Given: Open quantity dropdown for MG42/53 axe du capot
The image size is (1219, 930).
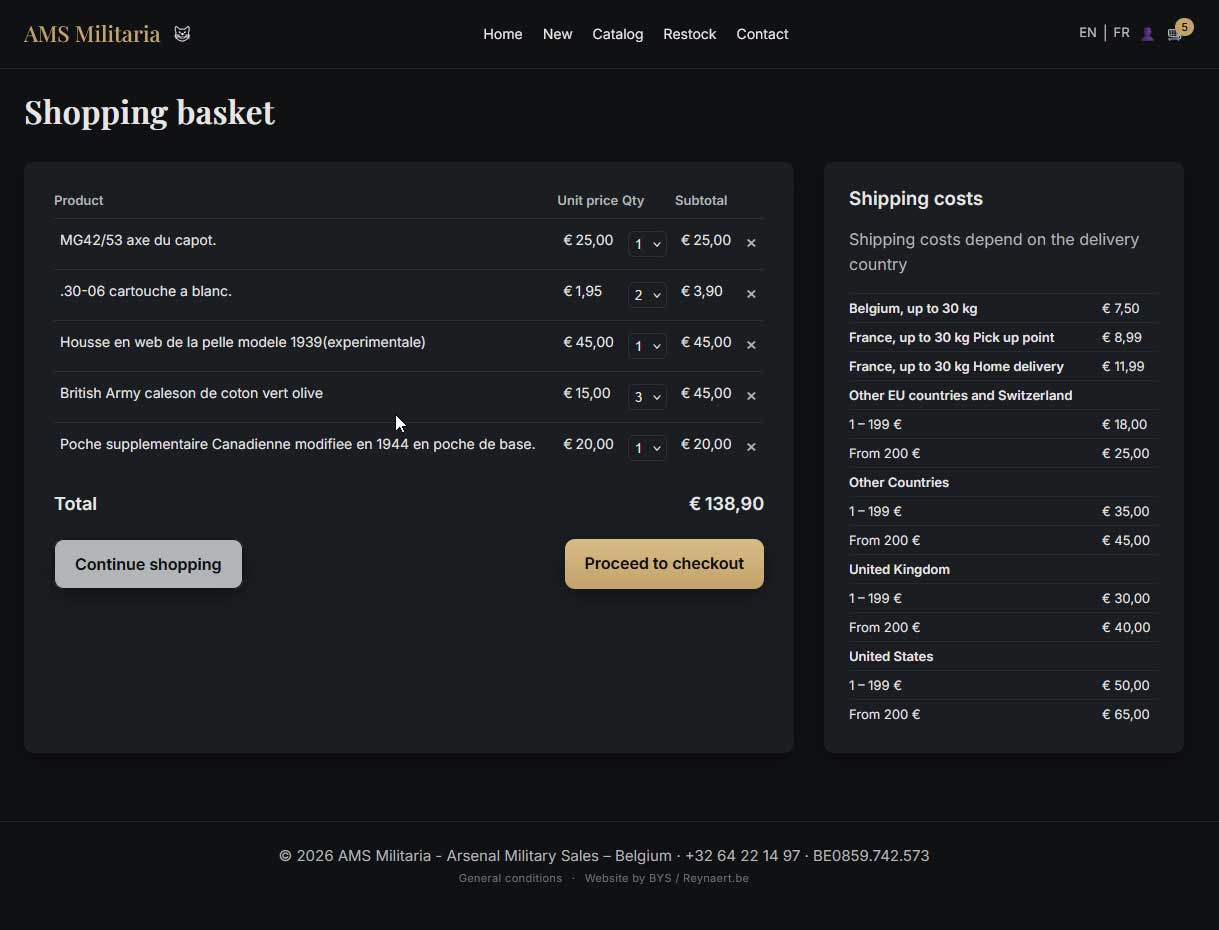Looking at the screenshot, I should click(x=647, y=244).
